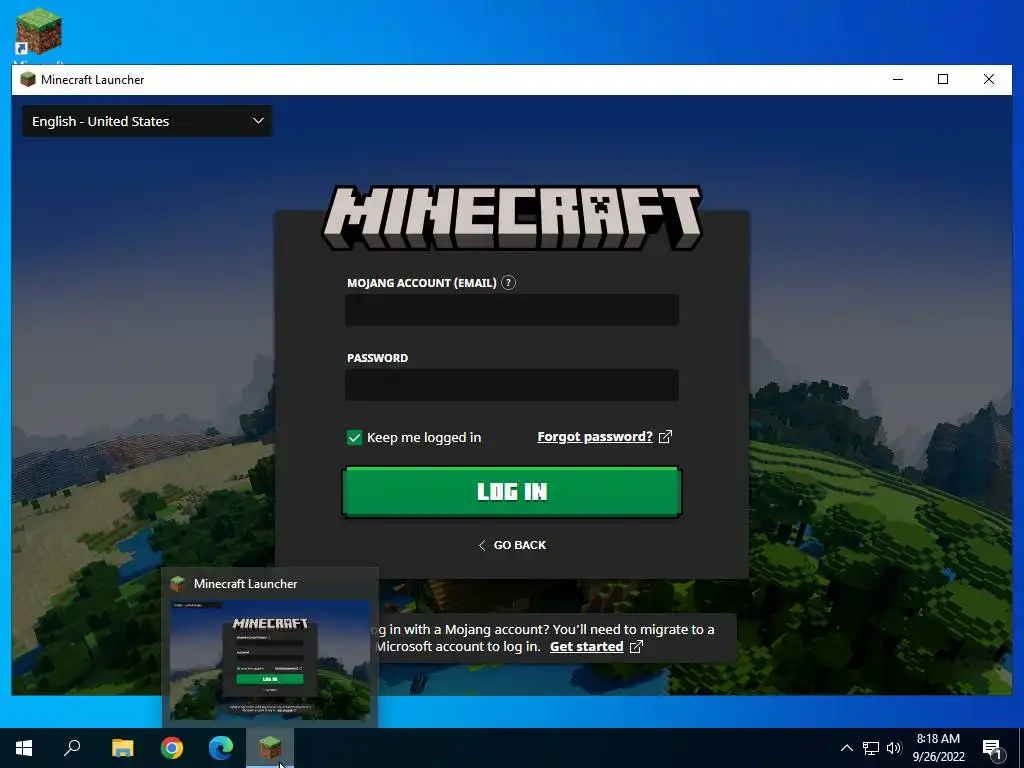This screenshot has width=1024, height=768.
Task: Click the external link icon beside Forgot password
Action: [665, 437]
